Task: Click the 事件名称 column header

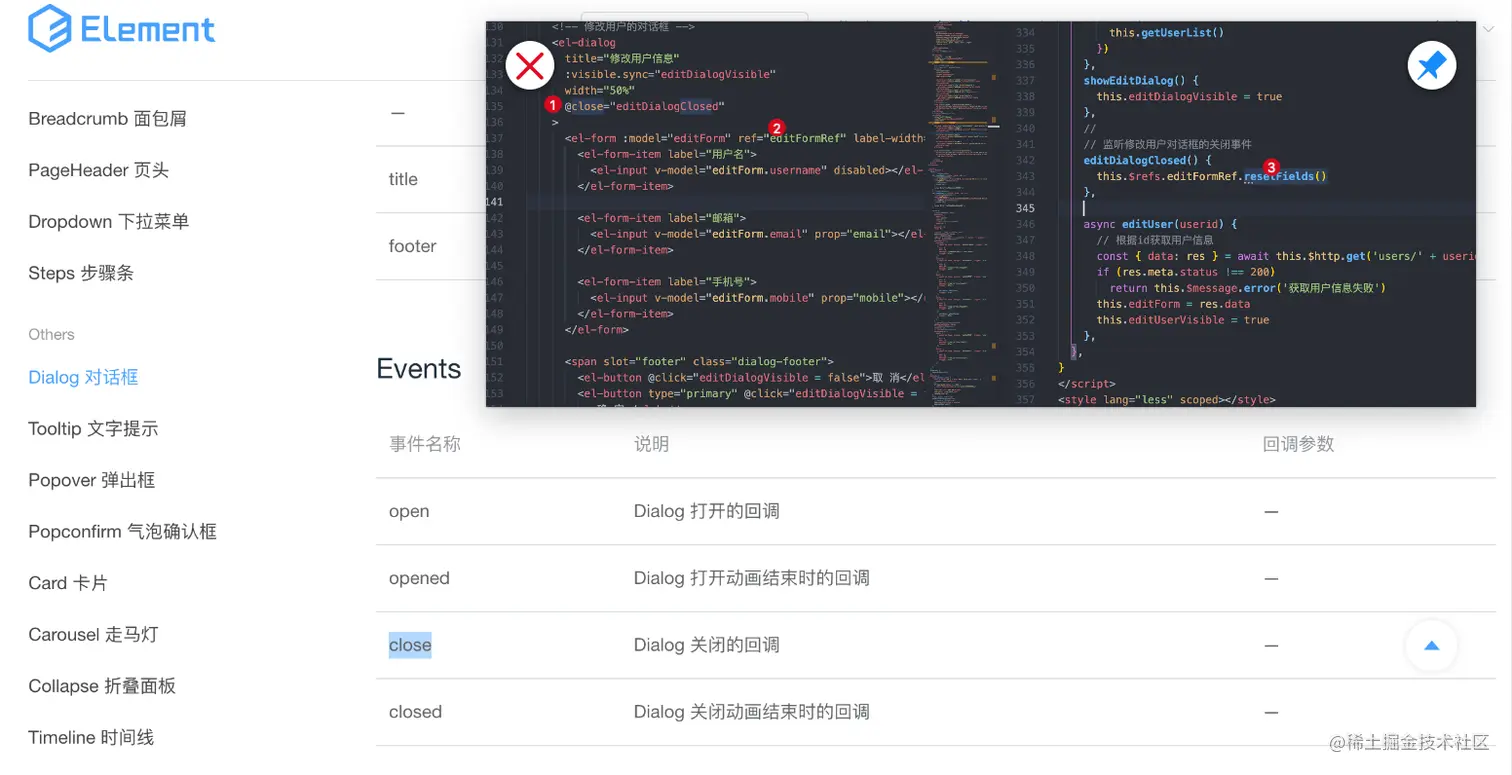Action: (425, 444)
